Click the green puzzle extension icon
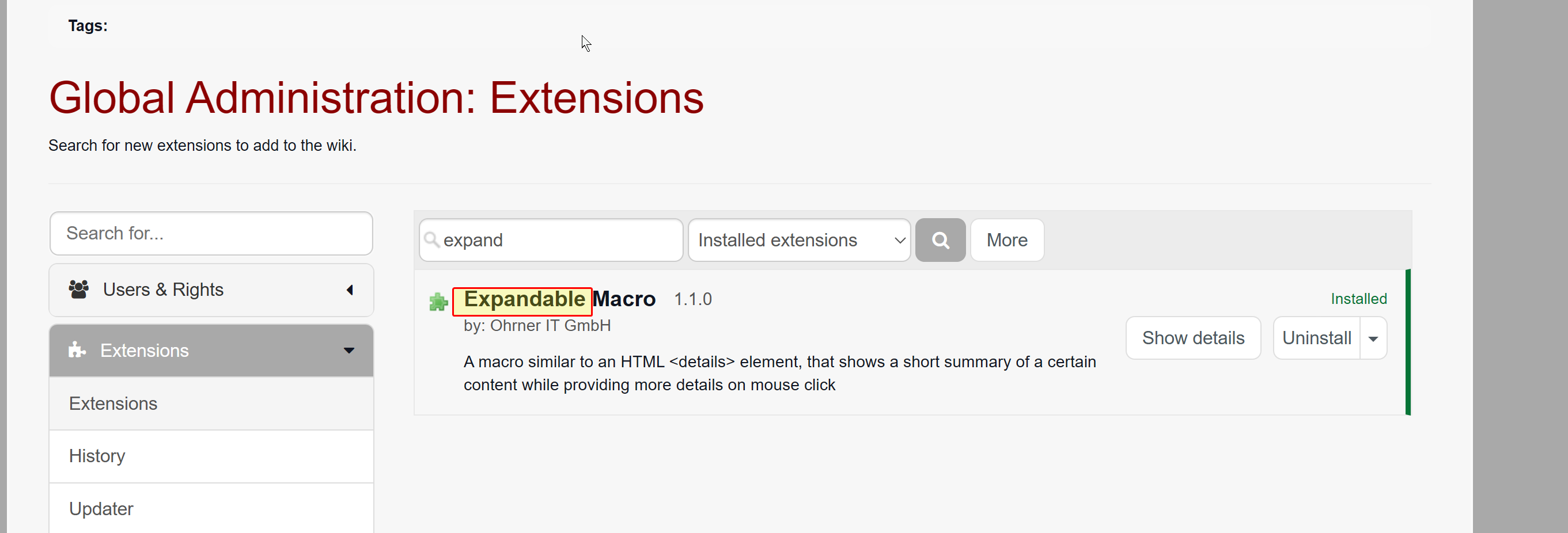This screenshot has width=1568, height=533. pos(438,302)
